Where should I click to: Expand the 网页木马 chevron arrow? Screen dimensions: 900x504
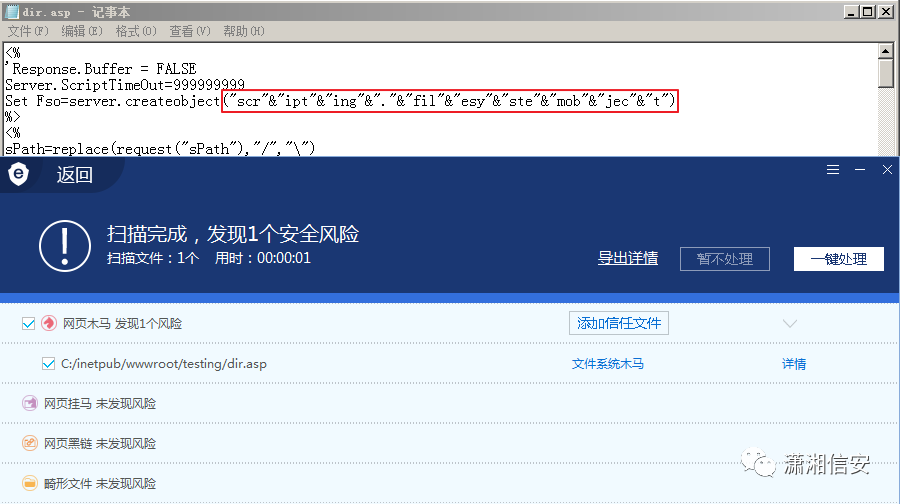790,324
